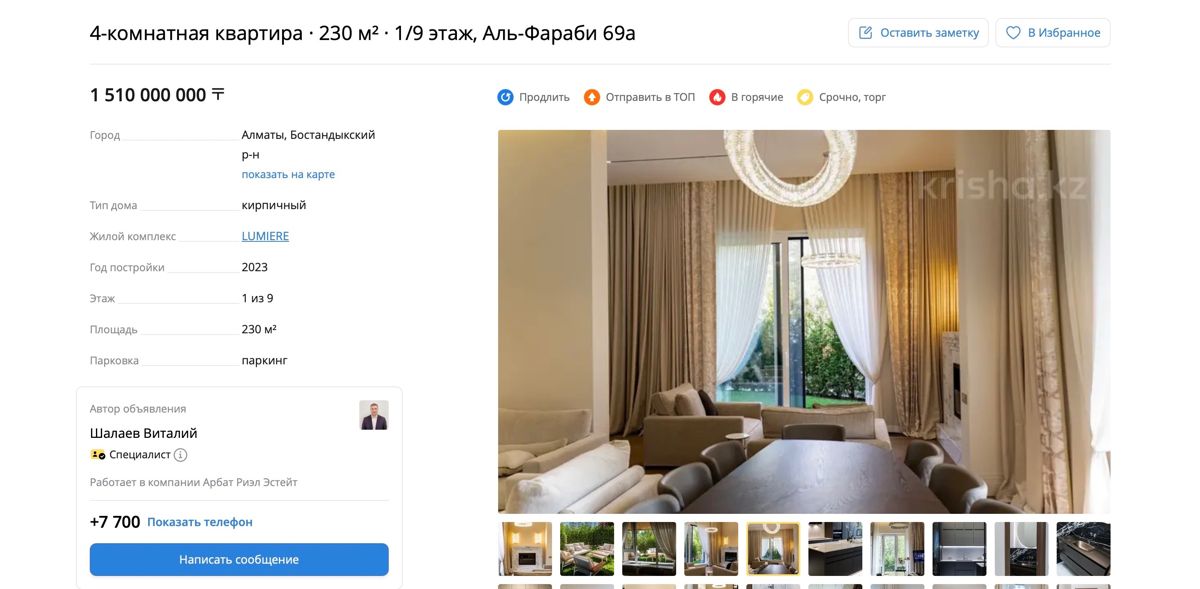Click the Оставить заметку button
Screen dimensions: 1200x589
[x=918, y=33]
